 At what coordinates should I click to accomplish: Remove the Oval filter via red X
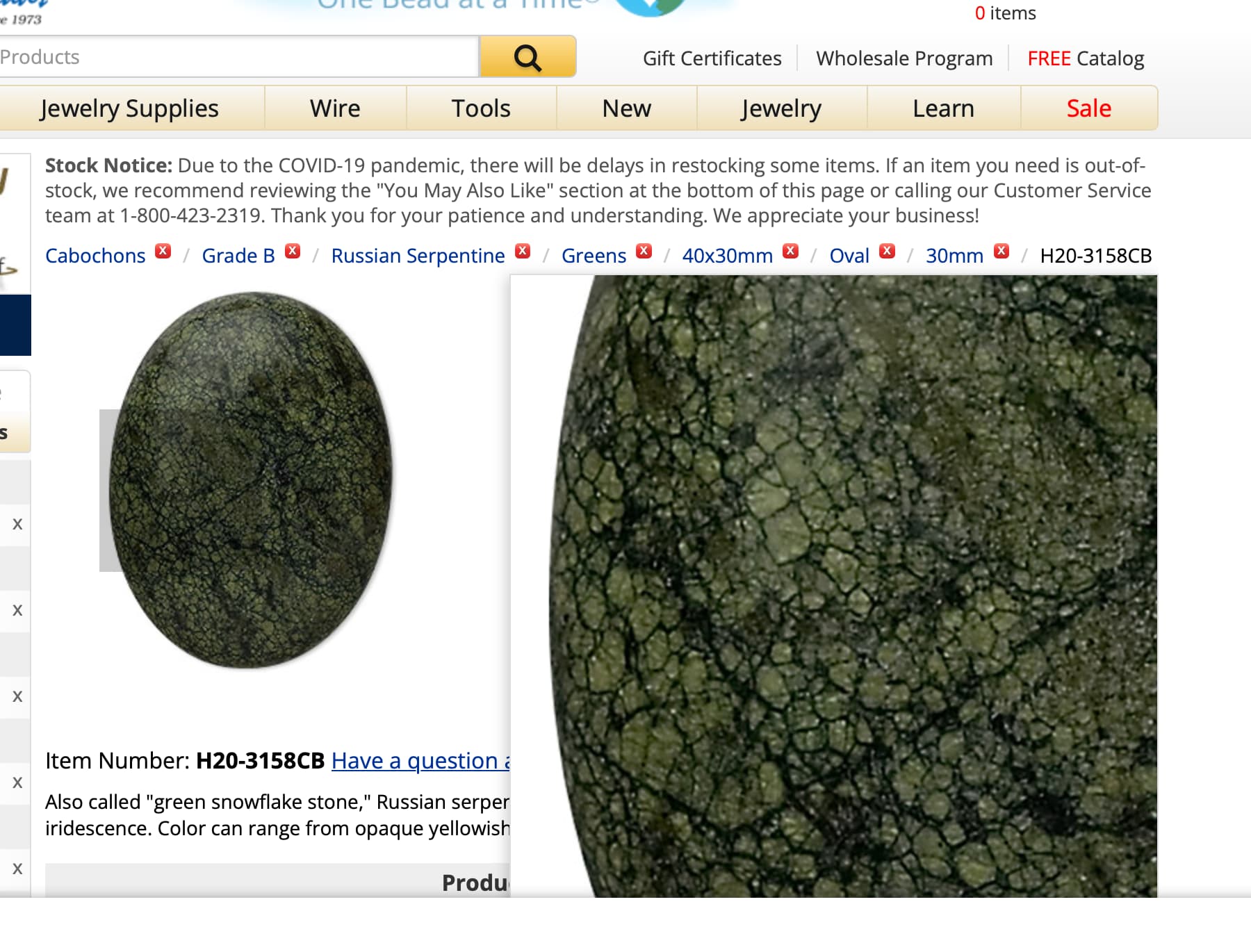point(888,252)
